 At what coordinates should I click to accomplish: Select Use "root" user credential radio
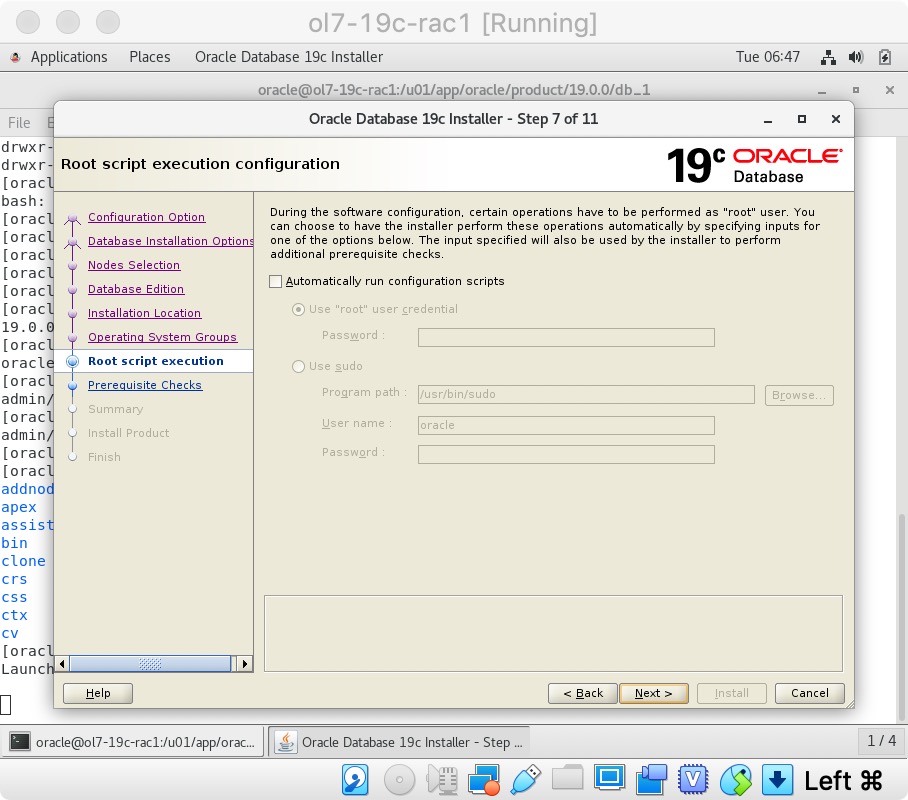coord(298,309)
